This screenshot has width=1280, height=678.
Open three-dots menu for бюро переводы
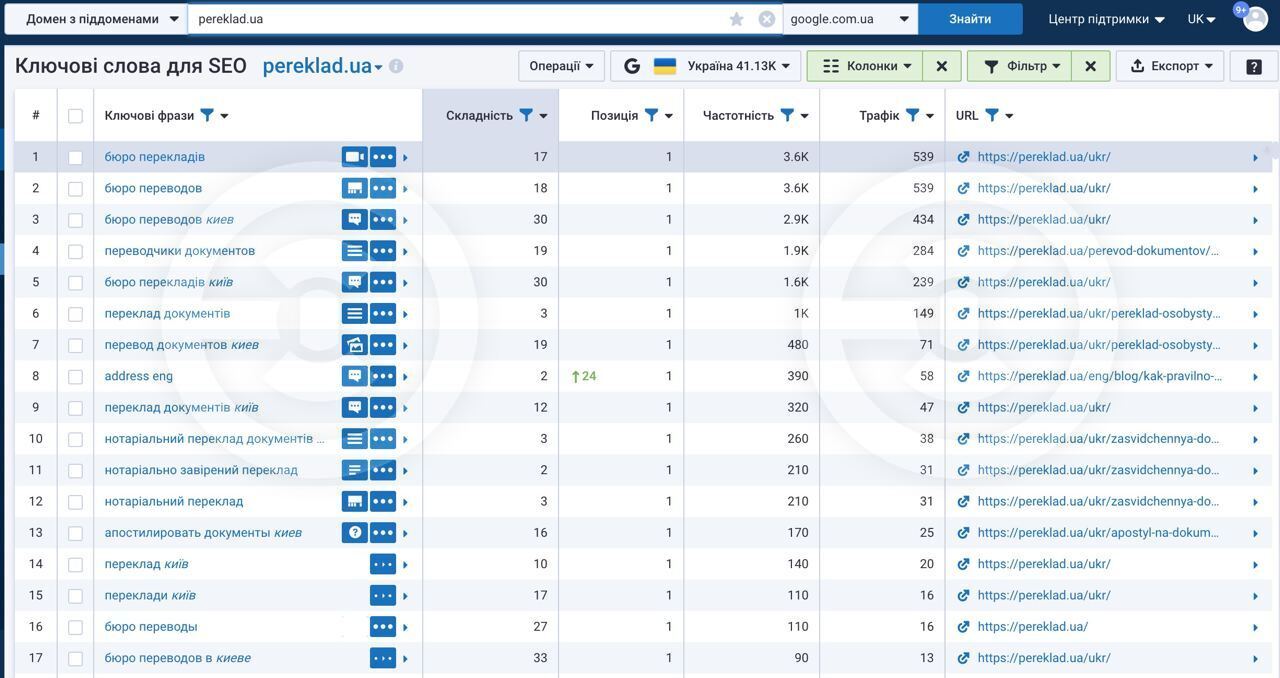pyautogui.click(x=383, y=627)
